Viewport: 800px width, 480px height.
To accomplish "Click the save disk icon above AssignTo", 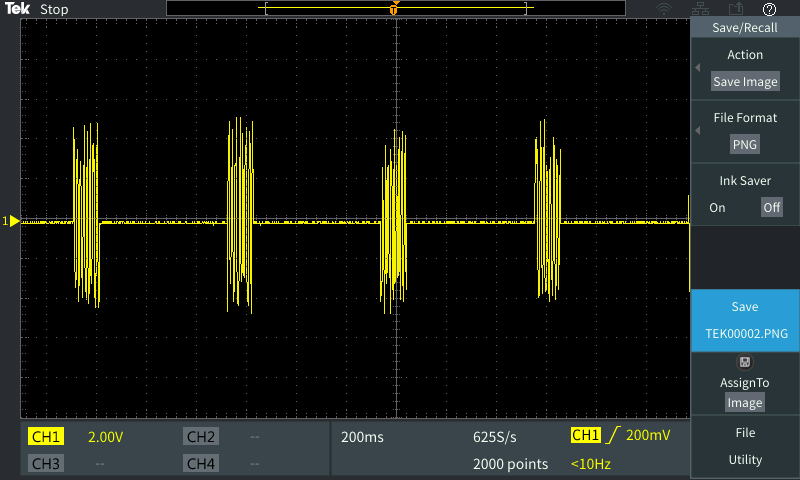I will tap(745, 362).
